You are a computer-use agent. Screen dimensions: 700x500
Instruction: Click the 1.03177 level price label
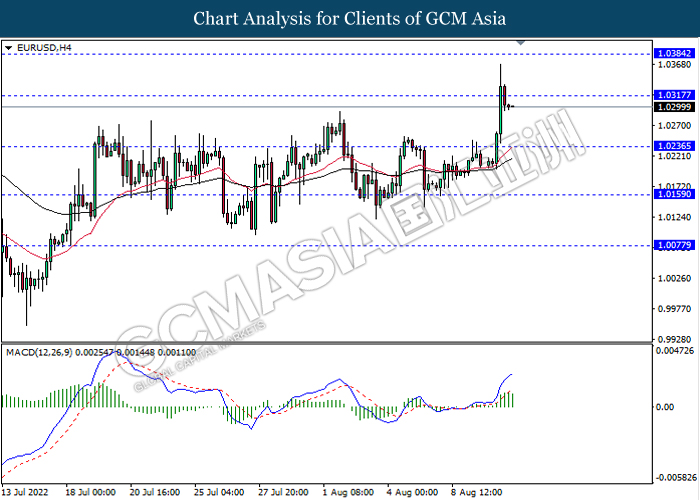[x=674, y=95]
